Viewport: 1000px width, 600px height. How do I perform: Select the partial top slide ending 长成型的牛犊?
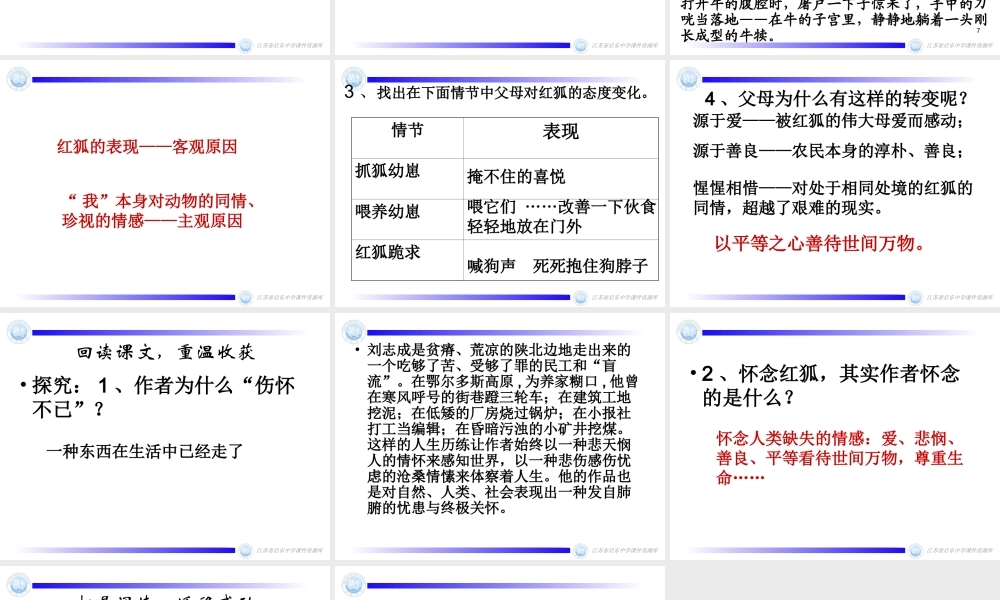(x=835, y=27)
